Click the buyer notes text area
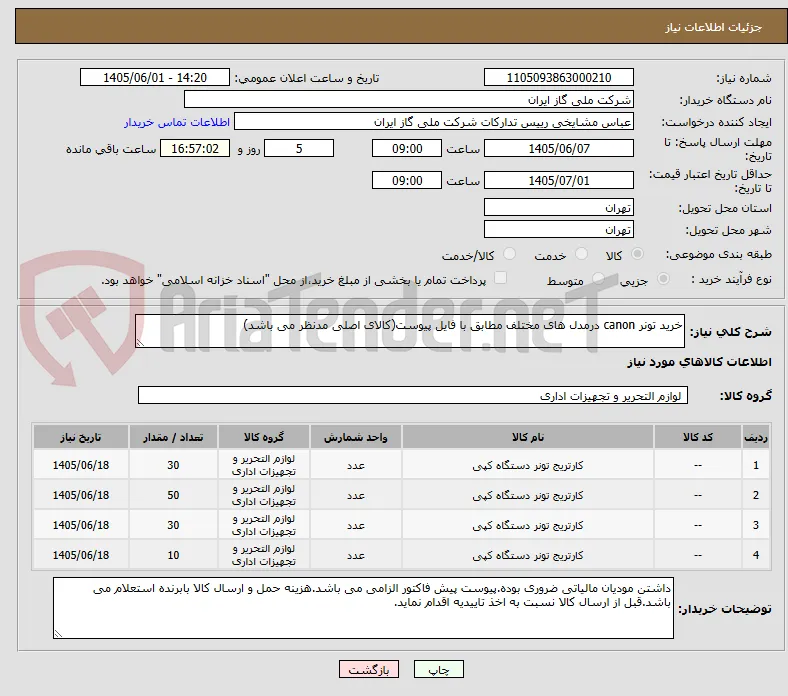 click(363, 608)
